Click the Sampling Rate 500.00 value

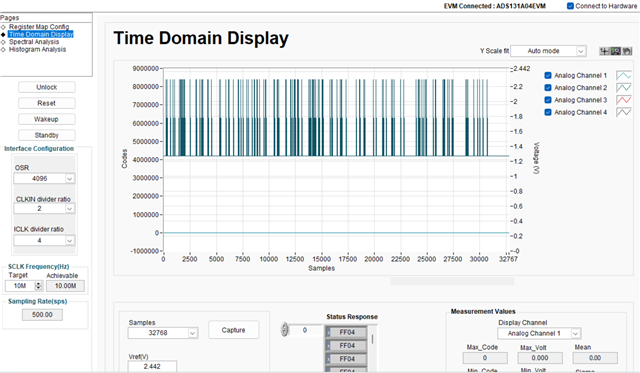[42, 315]
